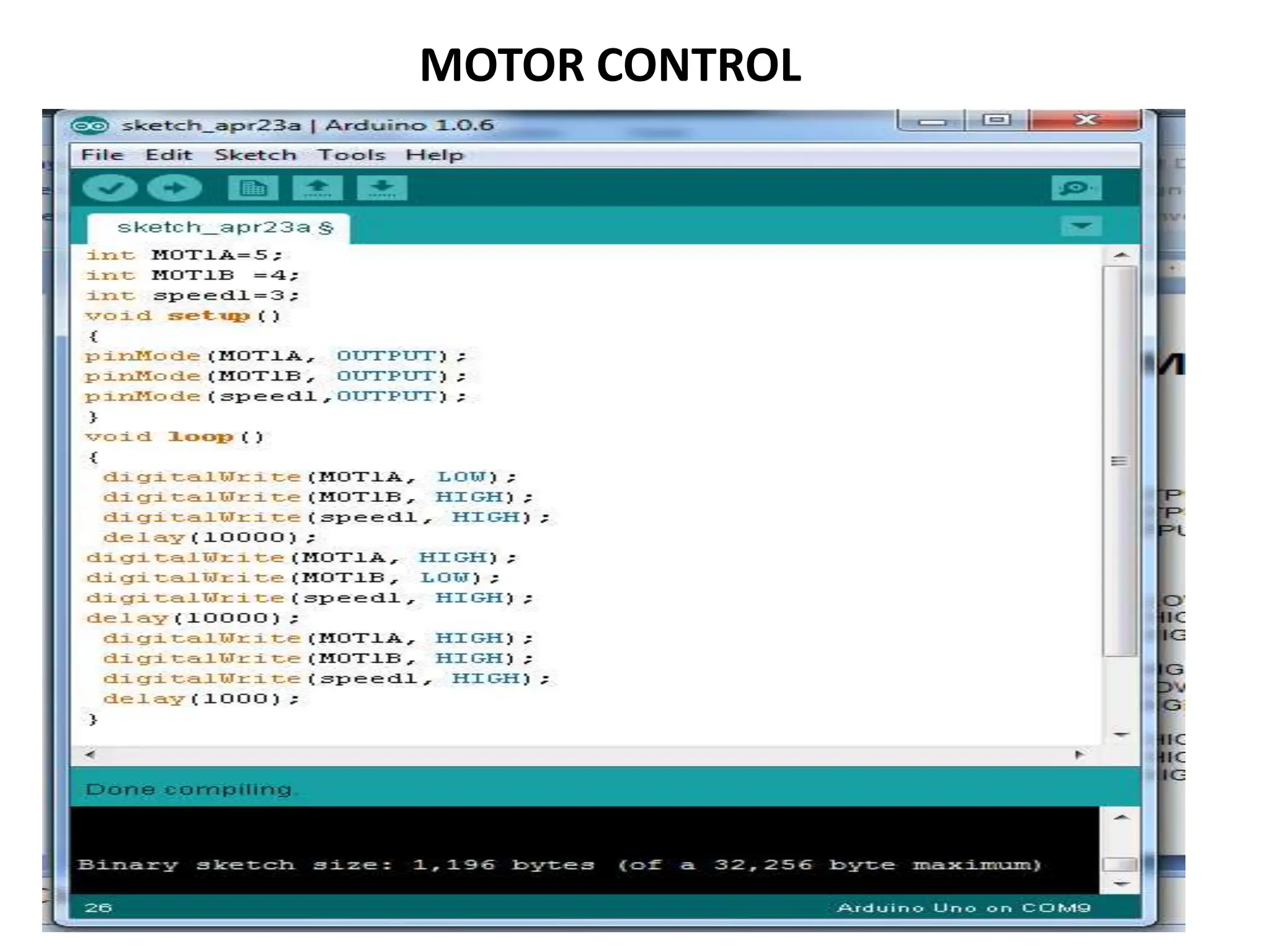Click the console scroll up arrow
The width and height of the screenshot is (1270, 952).
point(1121,818)
